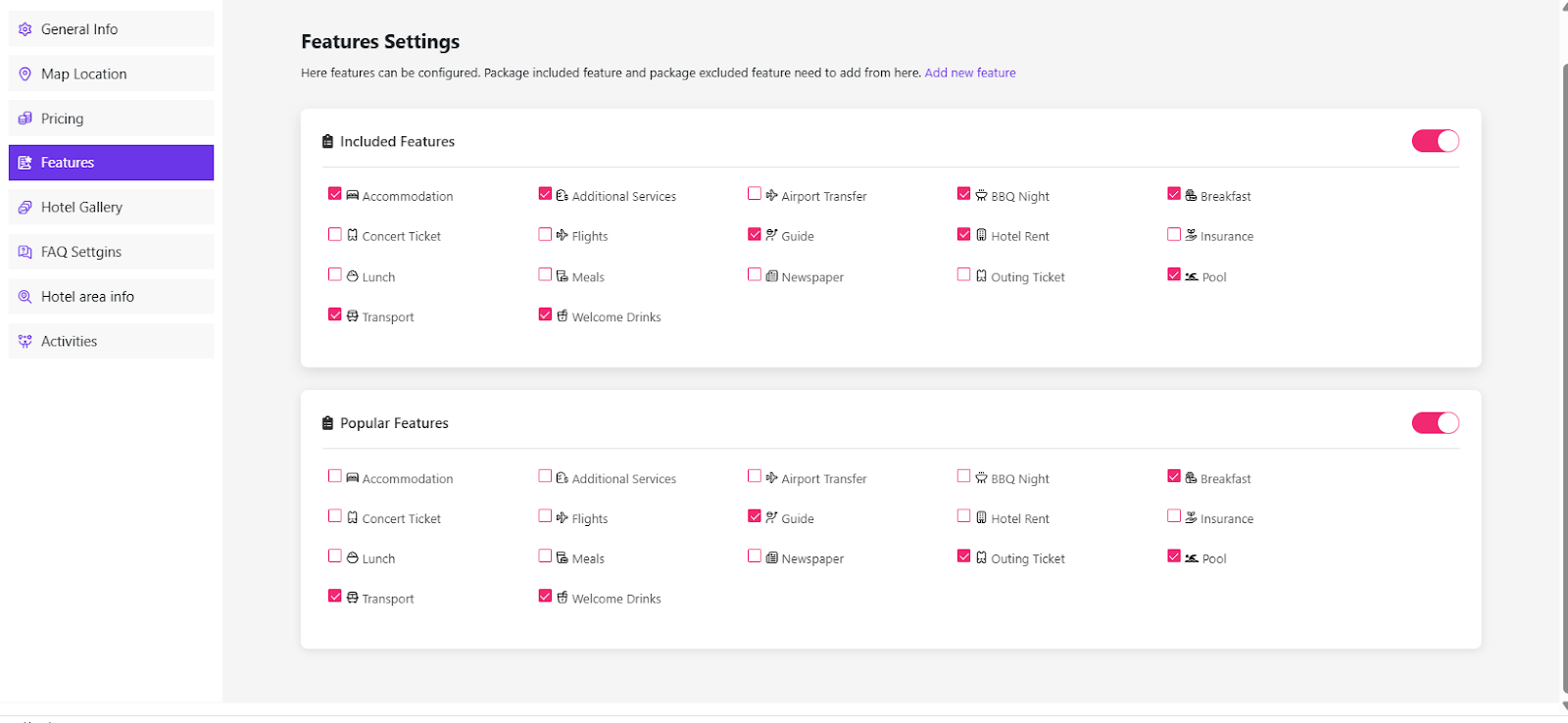1568x723 pixels.
Task: Click the Popular Features clipboard icon
Action: (327, 423)
